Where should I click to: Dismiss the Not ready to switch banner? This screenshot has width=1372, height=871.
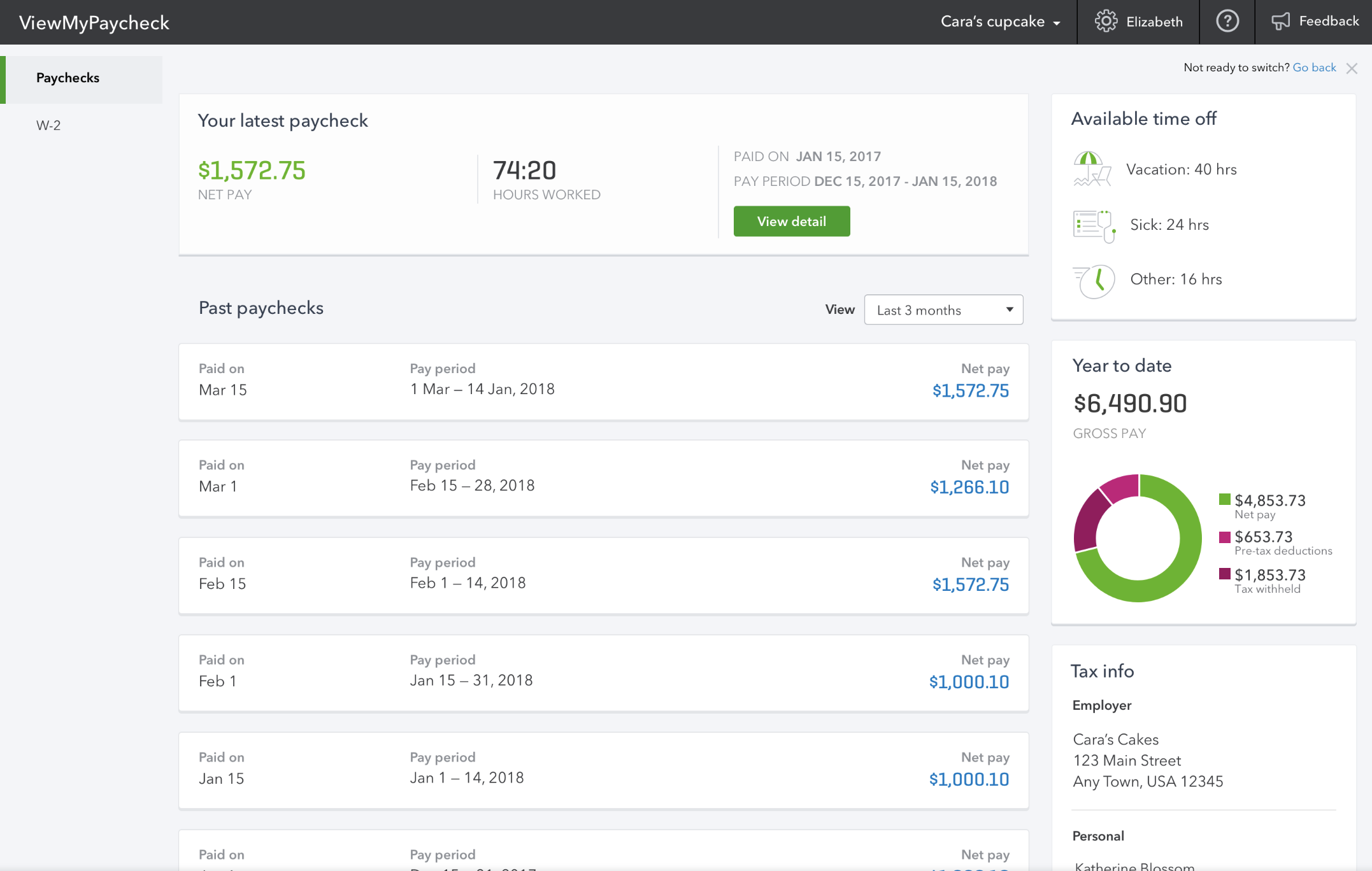tap(1352, 68)
